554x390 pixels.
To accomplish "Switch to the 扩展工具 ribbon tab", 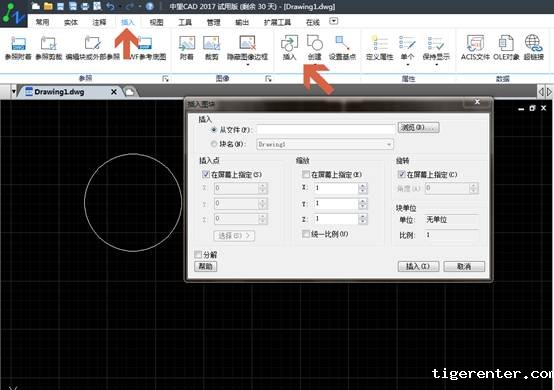I will [x=277, y=22].
